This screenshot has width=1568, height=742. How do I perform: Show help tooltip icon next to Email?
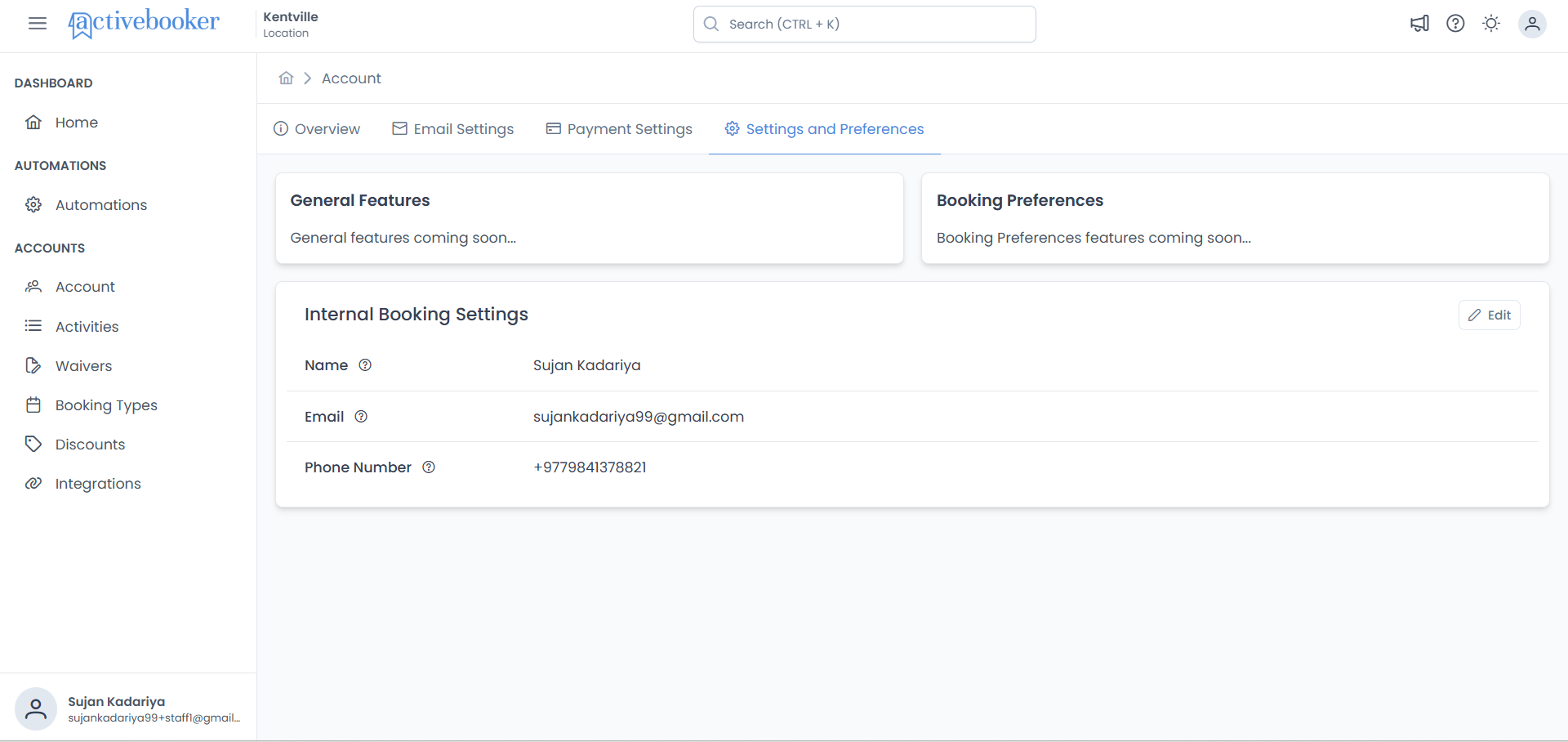[361, 417]
